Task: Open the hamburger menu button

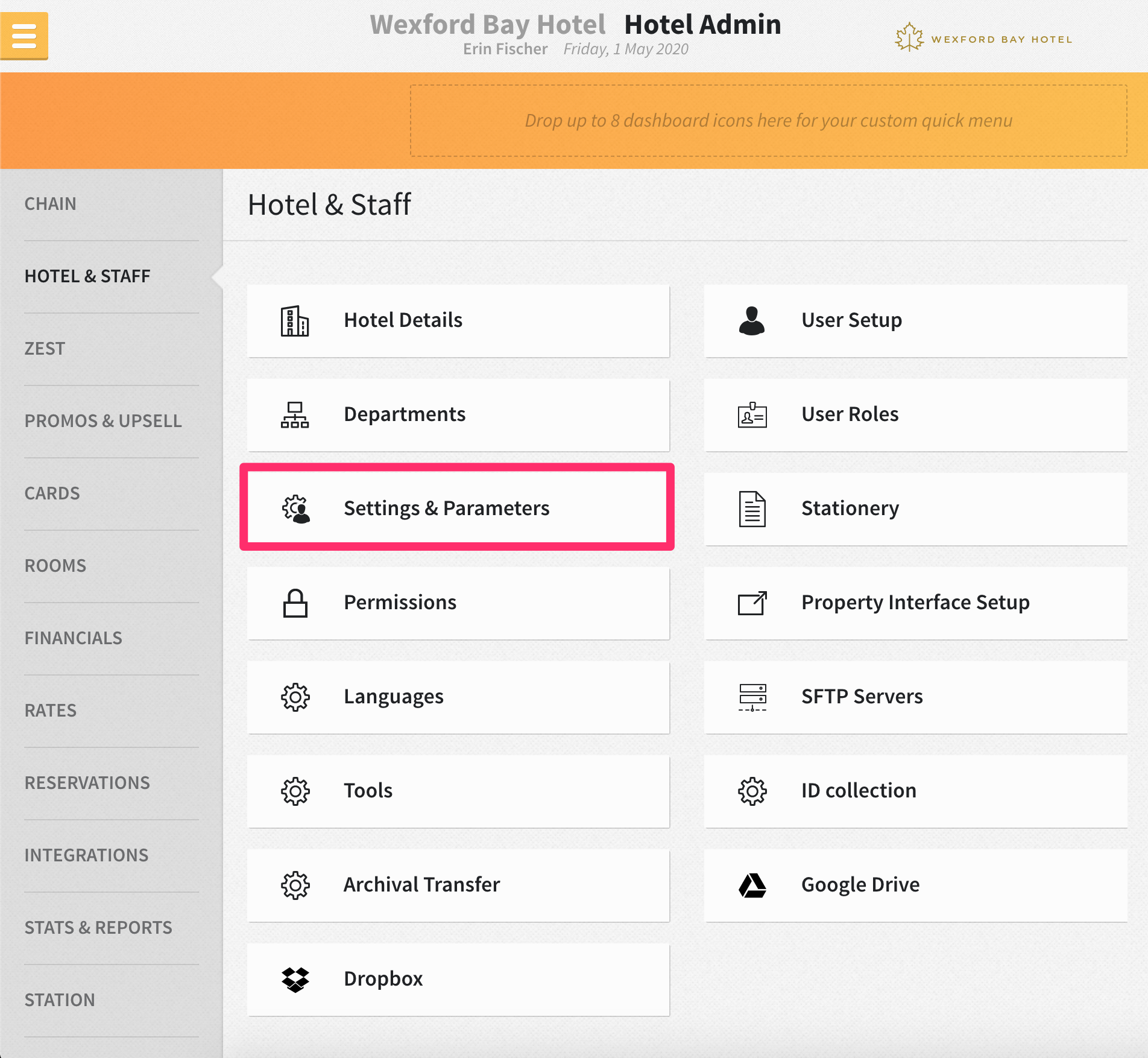Action: tap(24, 36)
